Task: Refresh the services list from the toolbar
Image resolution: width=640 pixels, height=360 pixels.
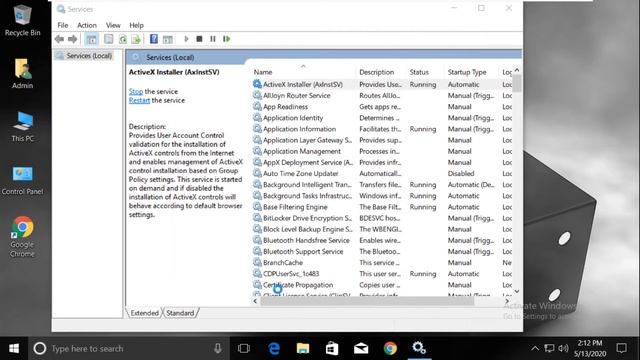Action: [122, 39]
